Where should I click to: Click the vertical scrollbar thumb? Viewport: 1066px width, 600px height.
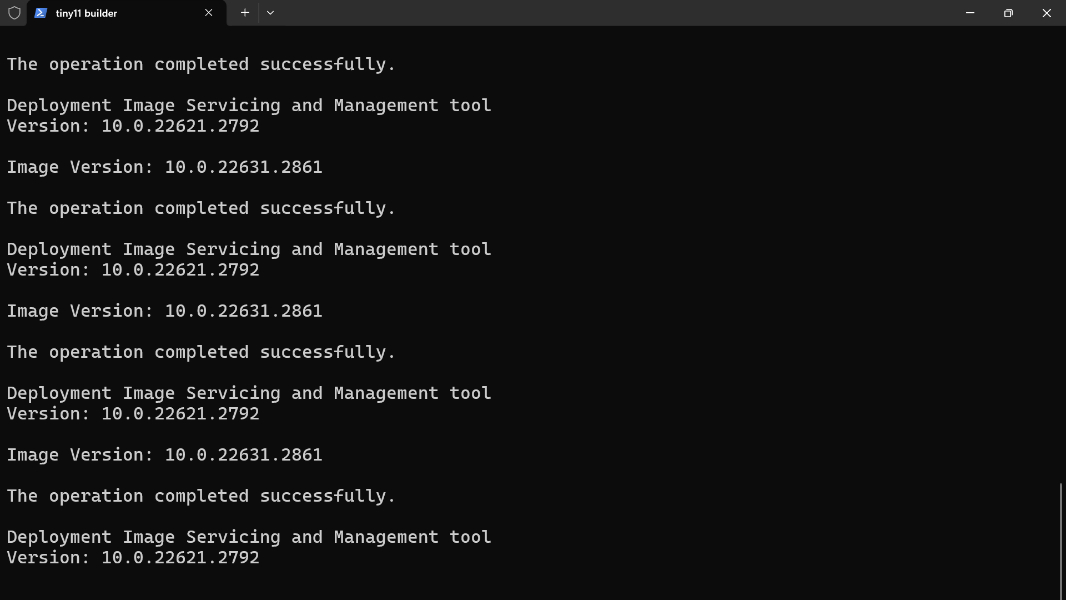(1060, 540)
